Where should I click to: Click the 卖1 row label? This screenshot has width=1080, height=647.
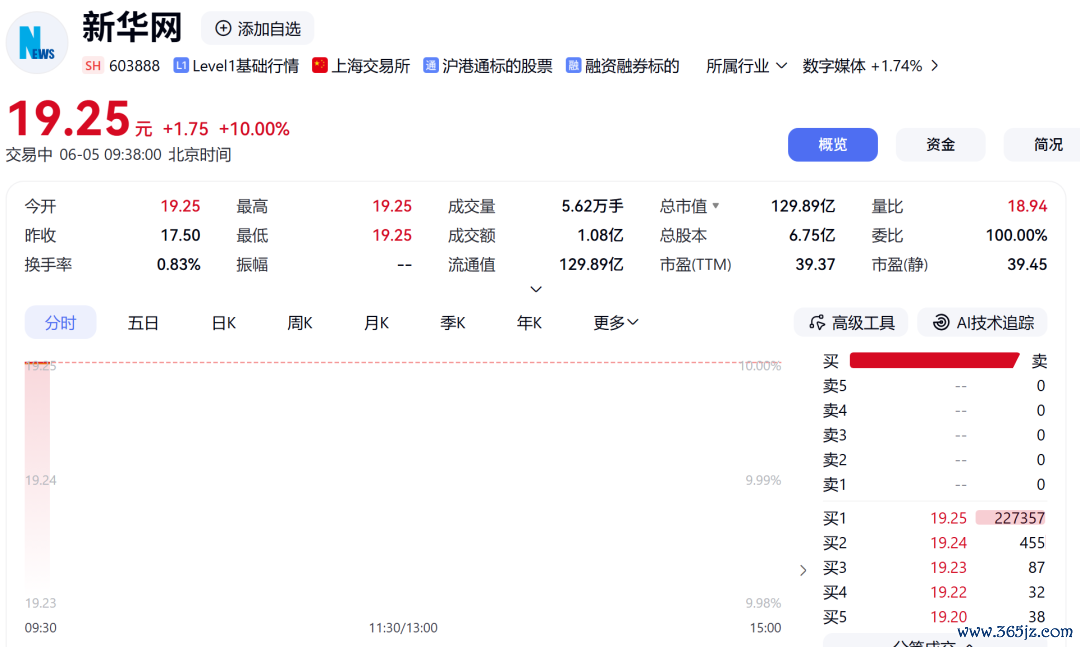coord(835,485)
